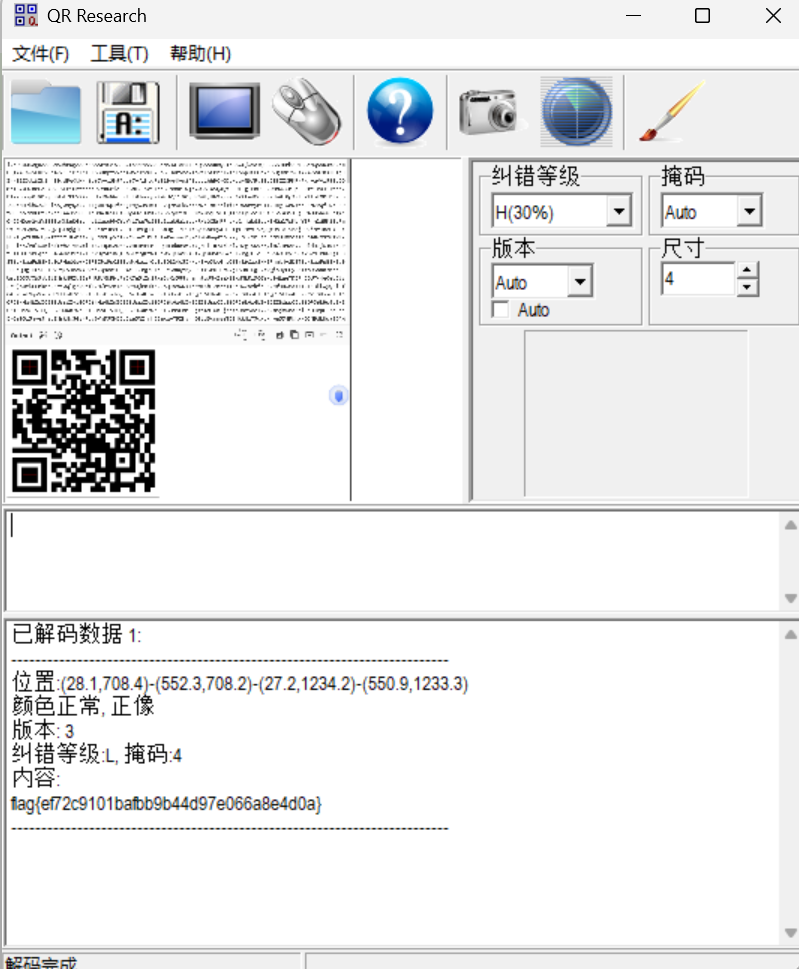Image resolution: width=799 pixels, height=969 pixels.
Task: Decrease 尺寸 value with down arrow
Action: tap(748, 287)
